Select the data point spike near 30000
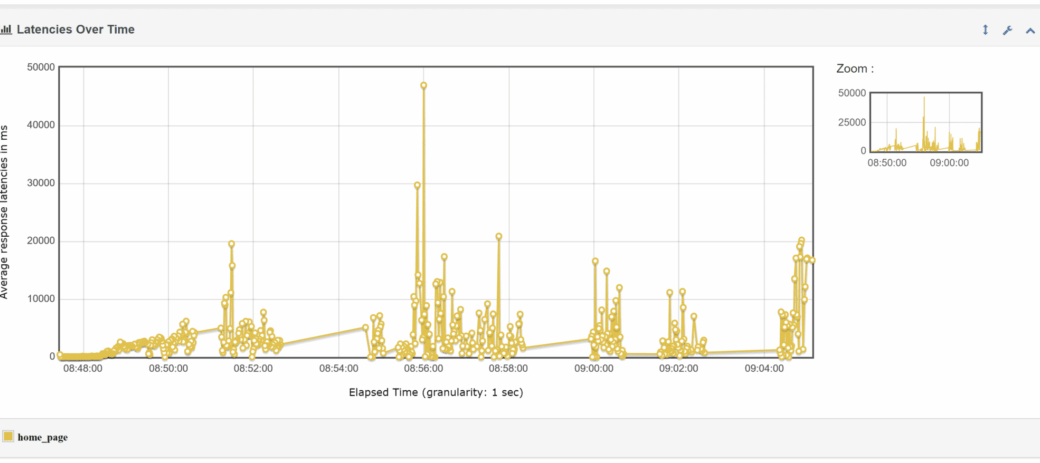The height and width of the screenshot is (463, 1040). [x=417, y=185]
